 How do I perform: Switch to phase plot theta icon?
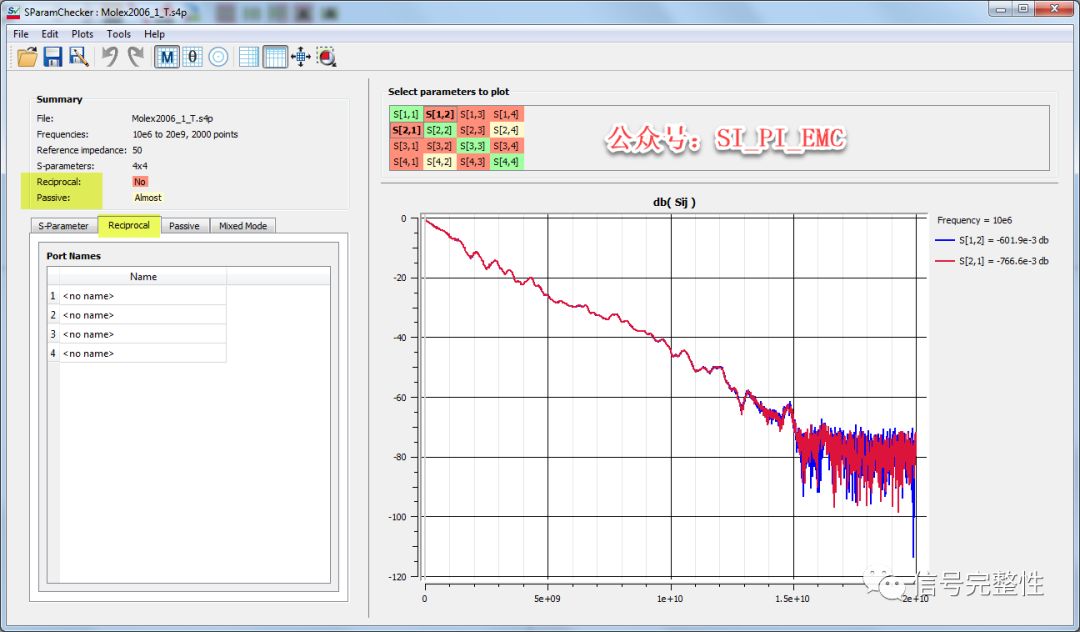click(193, 57)
